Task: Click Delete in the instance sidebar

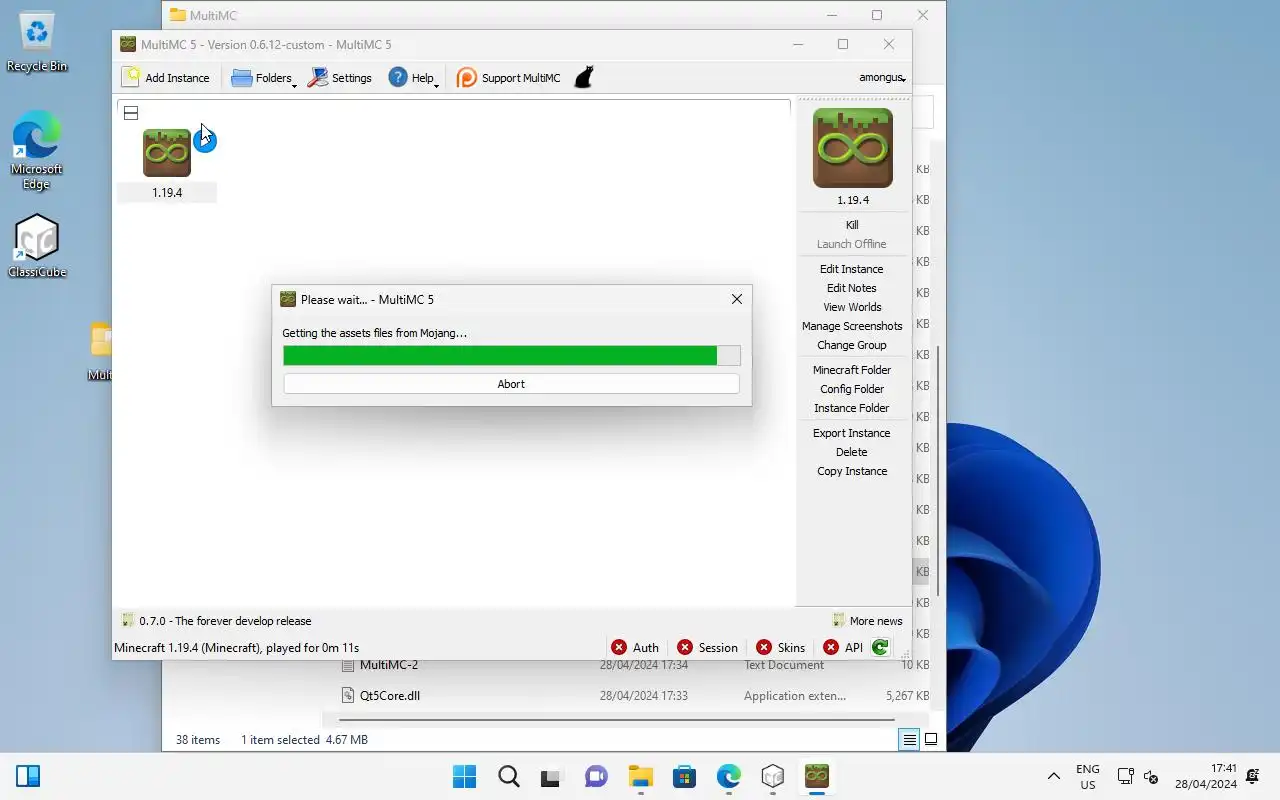Action: [852, 452]
